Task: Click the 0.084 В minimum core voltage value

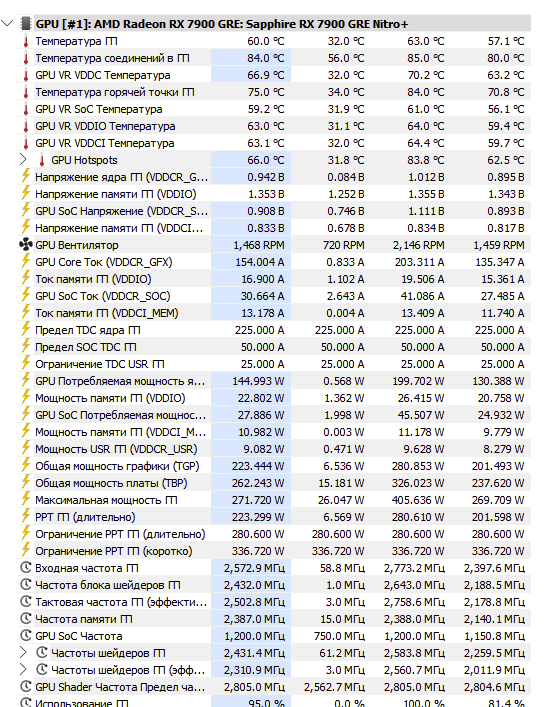Action: pos(345,177)
